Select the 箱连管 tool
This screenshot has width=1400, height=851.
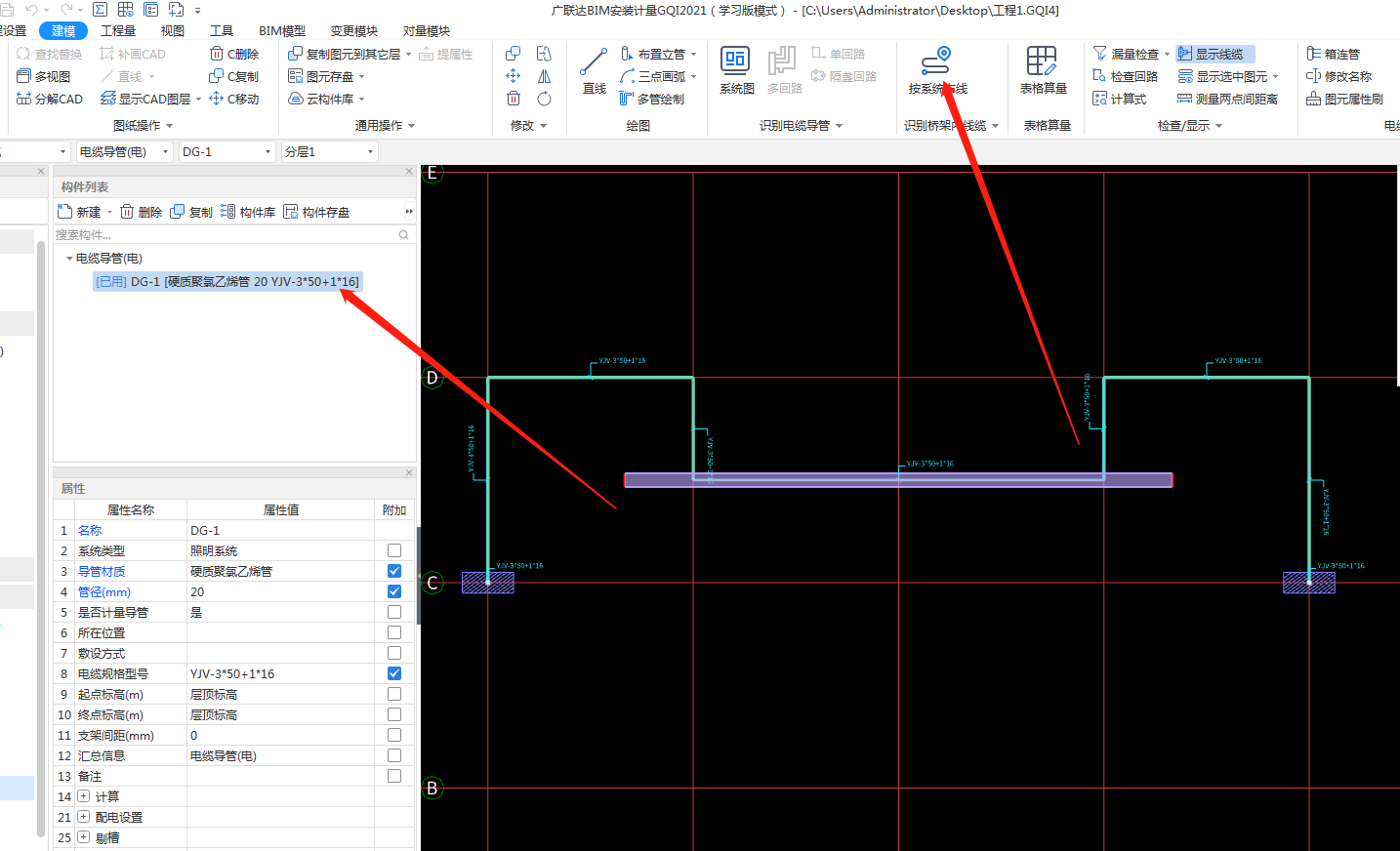[x=1333, y=54]
